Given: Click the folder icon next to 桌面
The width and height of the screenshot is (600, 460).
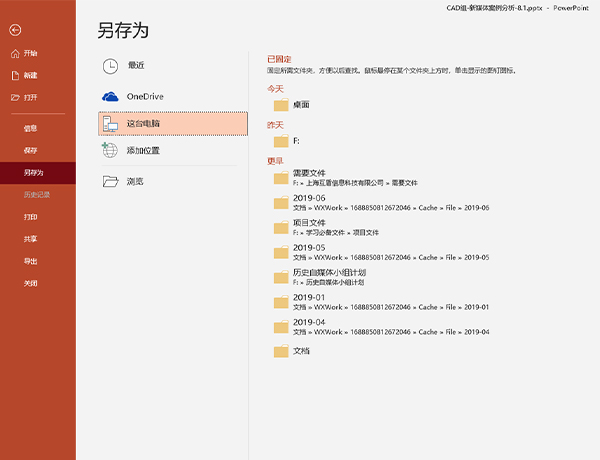Looking at the screenshot, I should point(281,104).
